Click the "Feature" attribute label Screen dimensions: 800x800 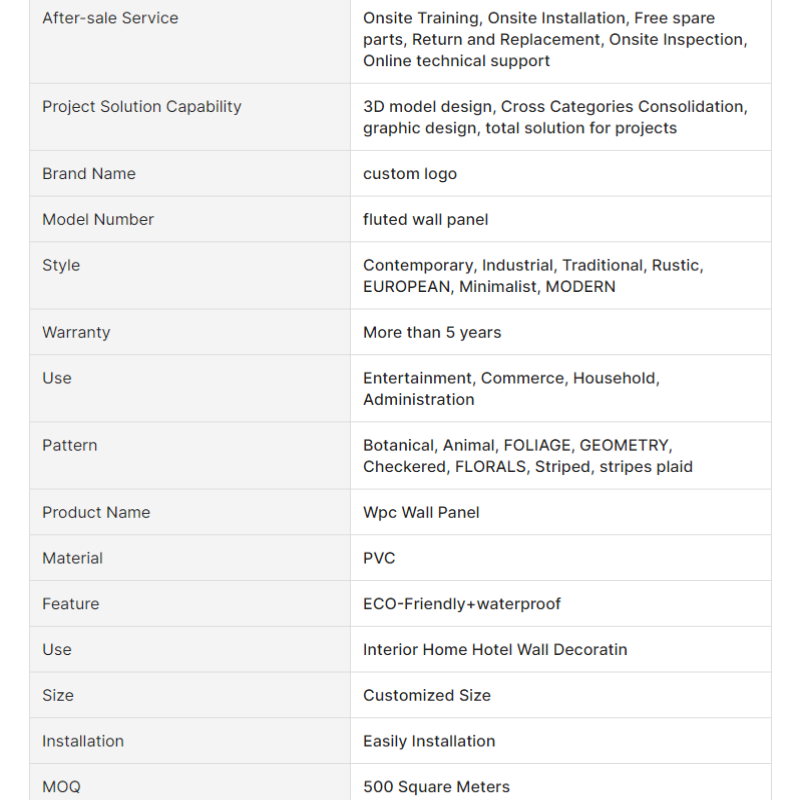click(70, 604)
